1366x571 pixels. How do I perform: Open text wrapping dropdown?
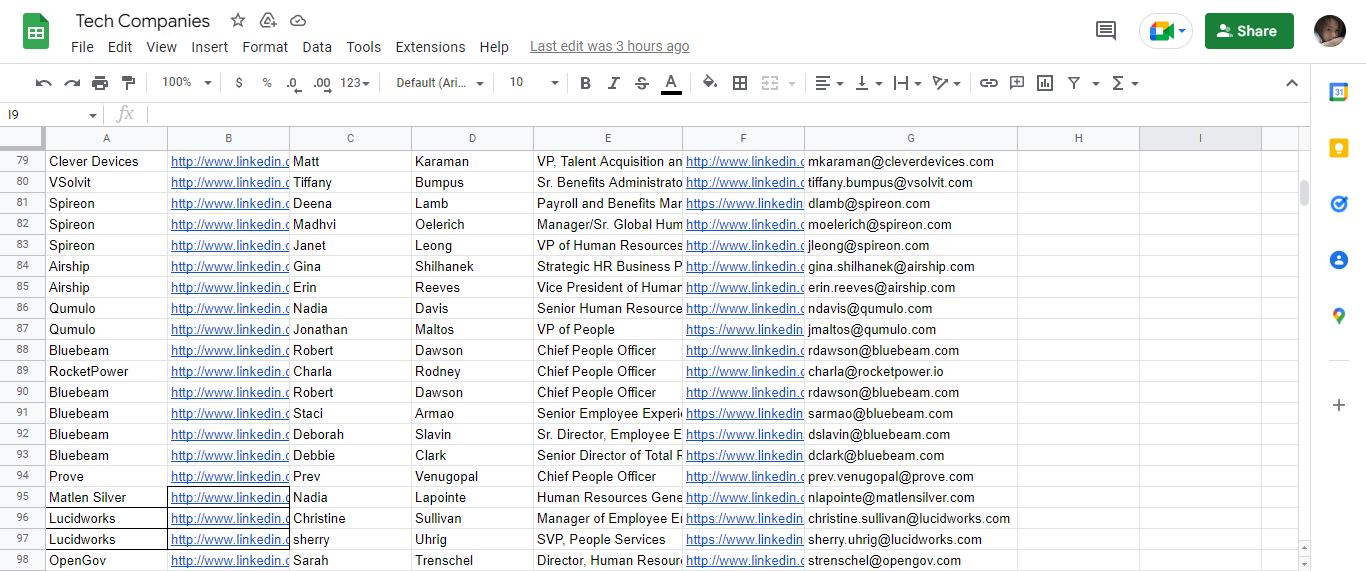click(906, 83)
